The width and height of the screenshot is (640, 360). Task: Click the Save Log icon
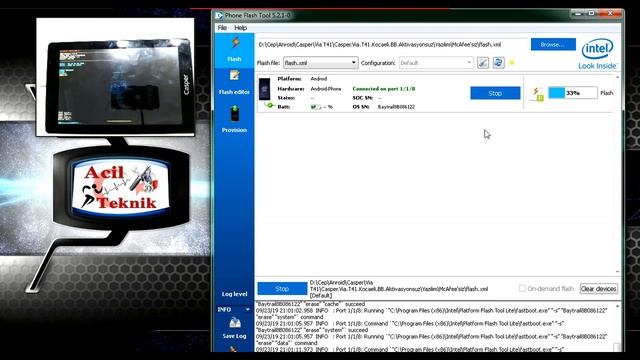pyautogui.click(x=234, y=323)
